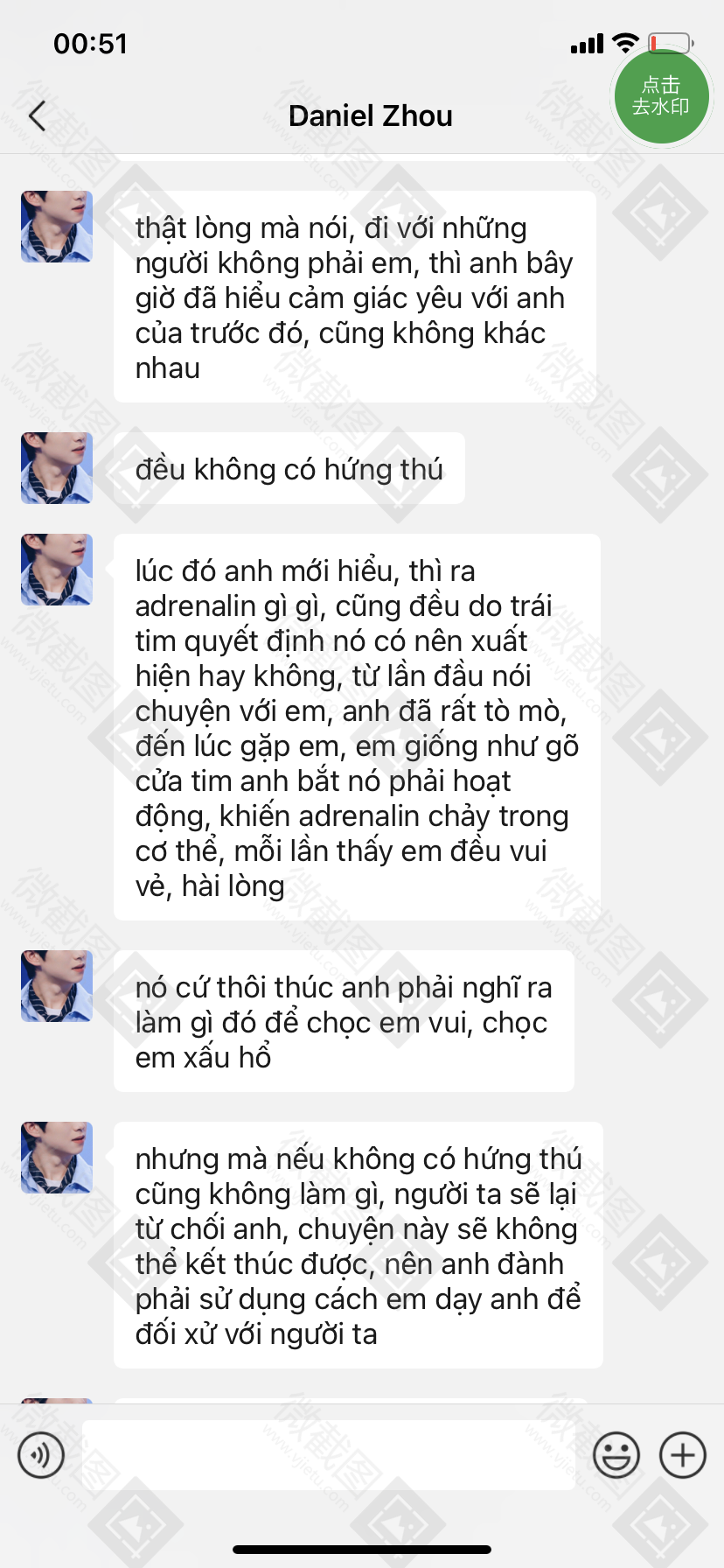Tap avatar beside "nó cứ thôi thúc" message

(x=57, y=986)
